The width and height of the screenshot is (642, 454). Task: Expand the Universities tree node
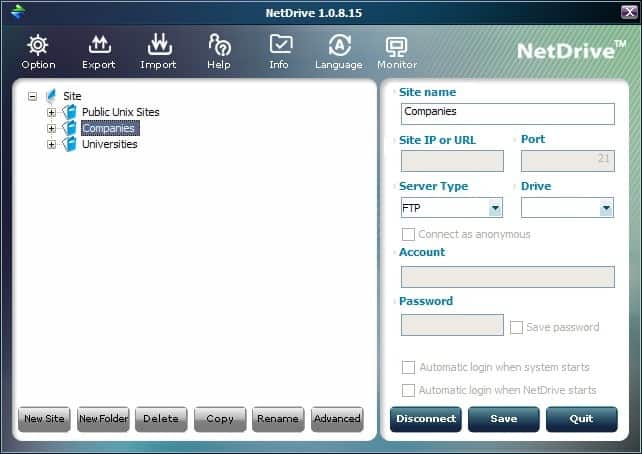[x=51, y=144]
